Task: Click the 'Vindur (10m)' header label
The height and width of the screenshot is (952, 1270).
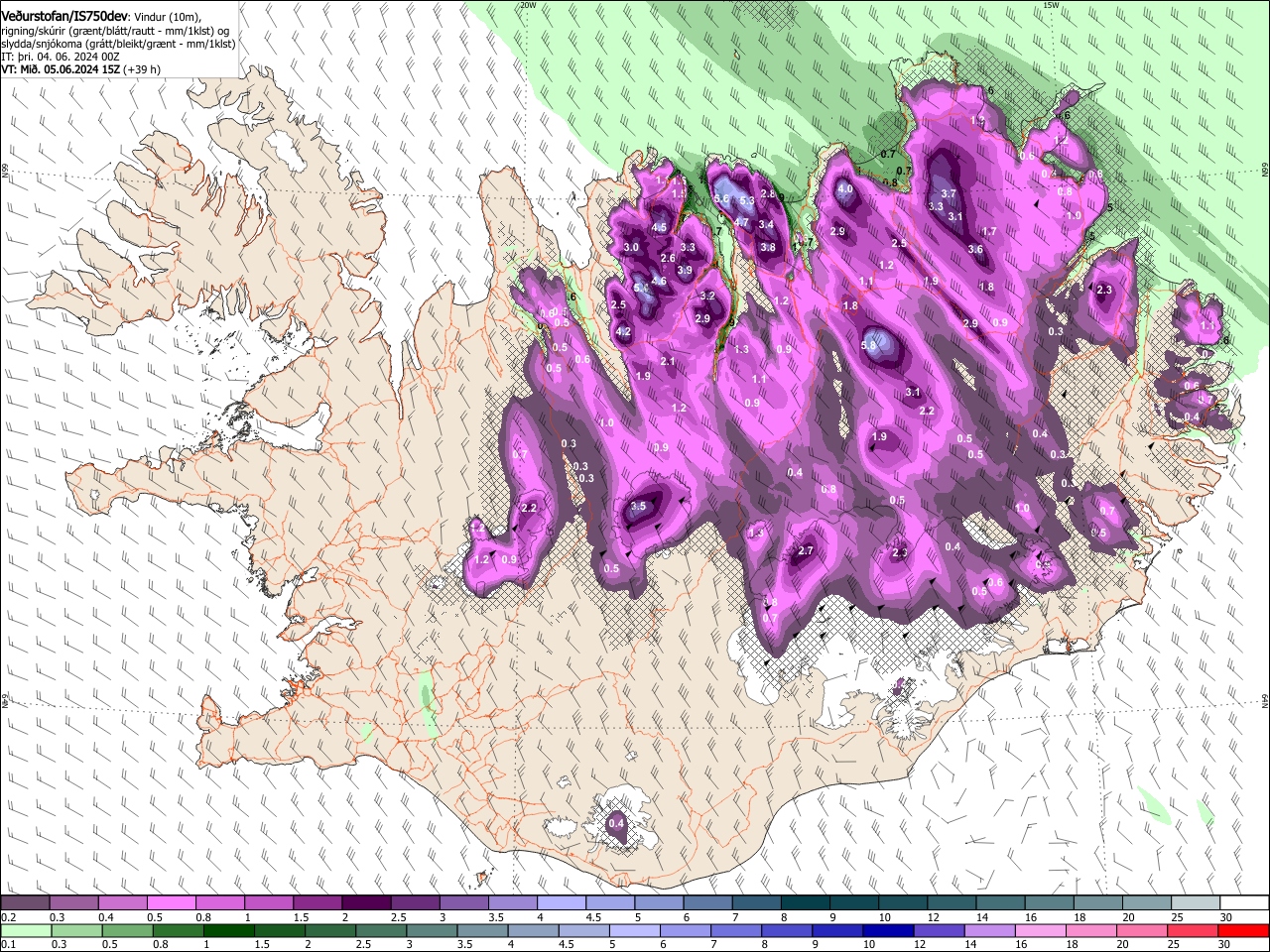Action: (168, 17)
